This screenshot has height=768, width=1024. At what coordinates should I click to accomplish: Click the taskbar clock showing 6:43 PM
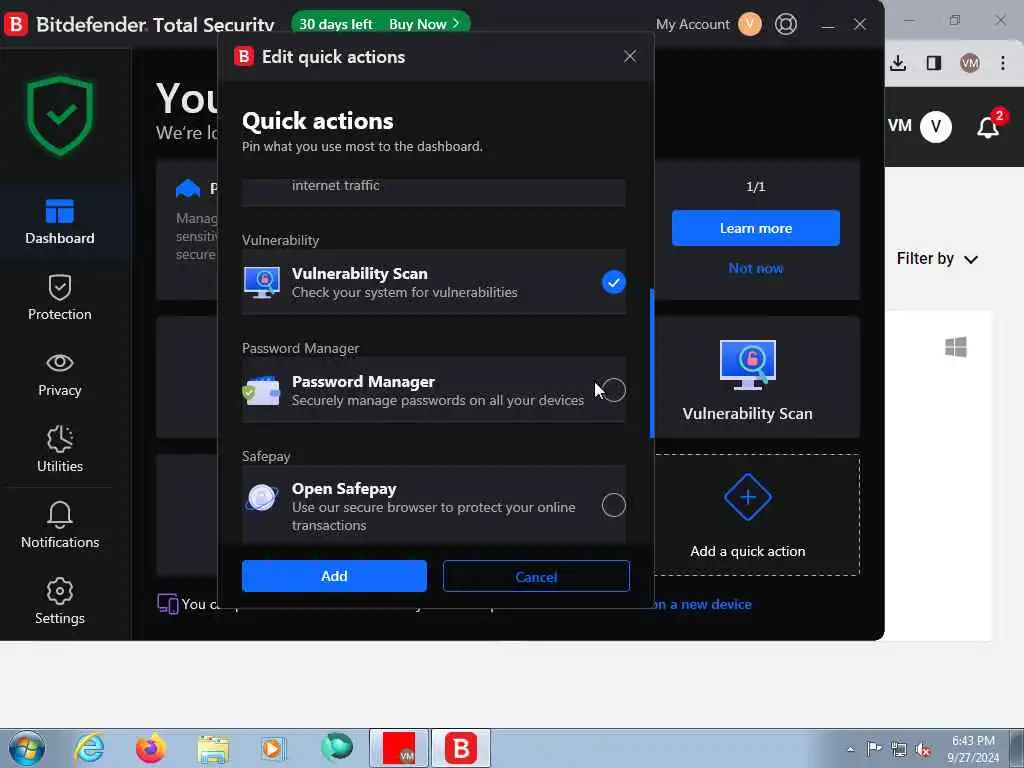tap(973, 749)
